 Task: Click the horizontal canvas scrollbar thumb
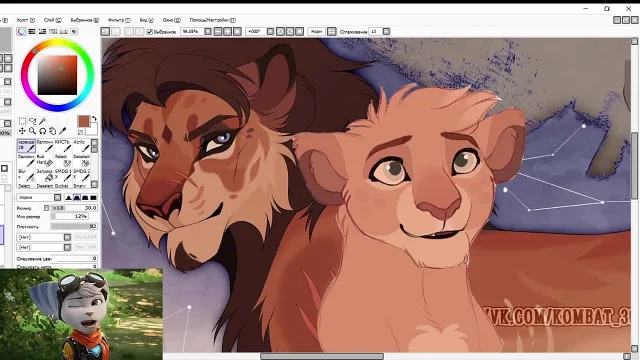click(322, 356)
